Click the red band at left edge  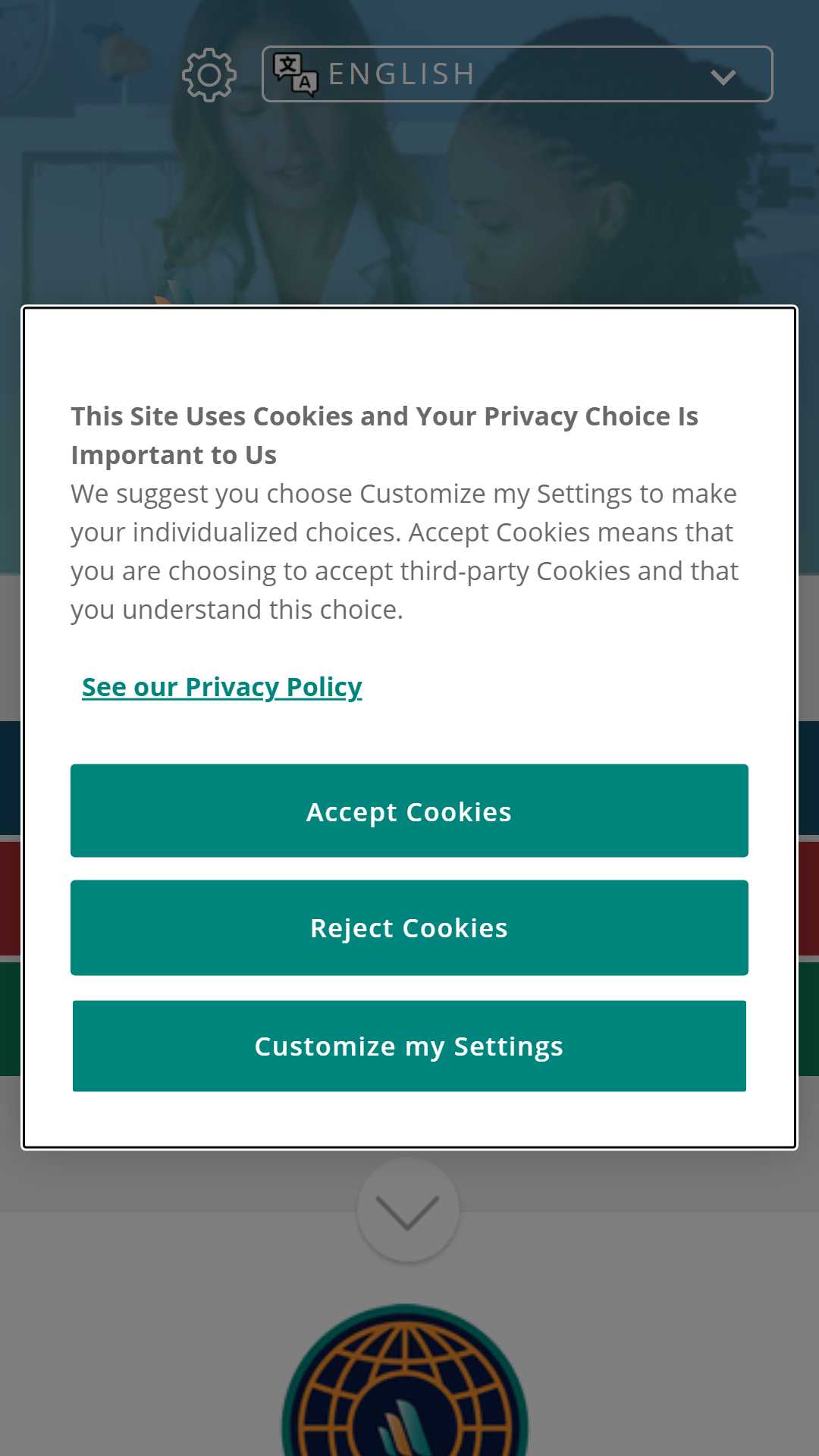coord(10,898)
